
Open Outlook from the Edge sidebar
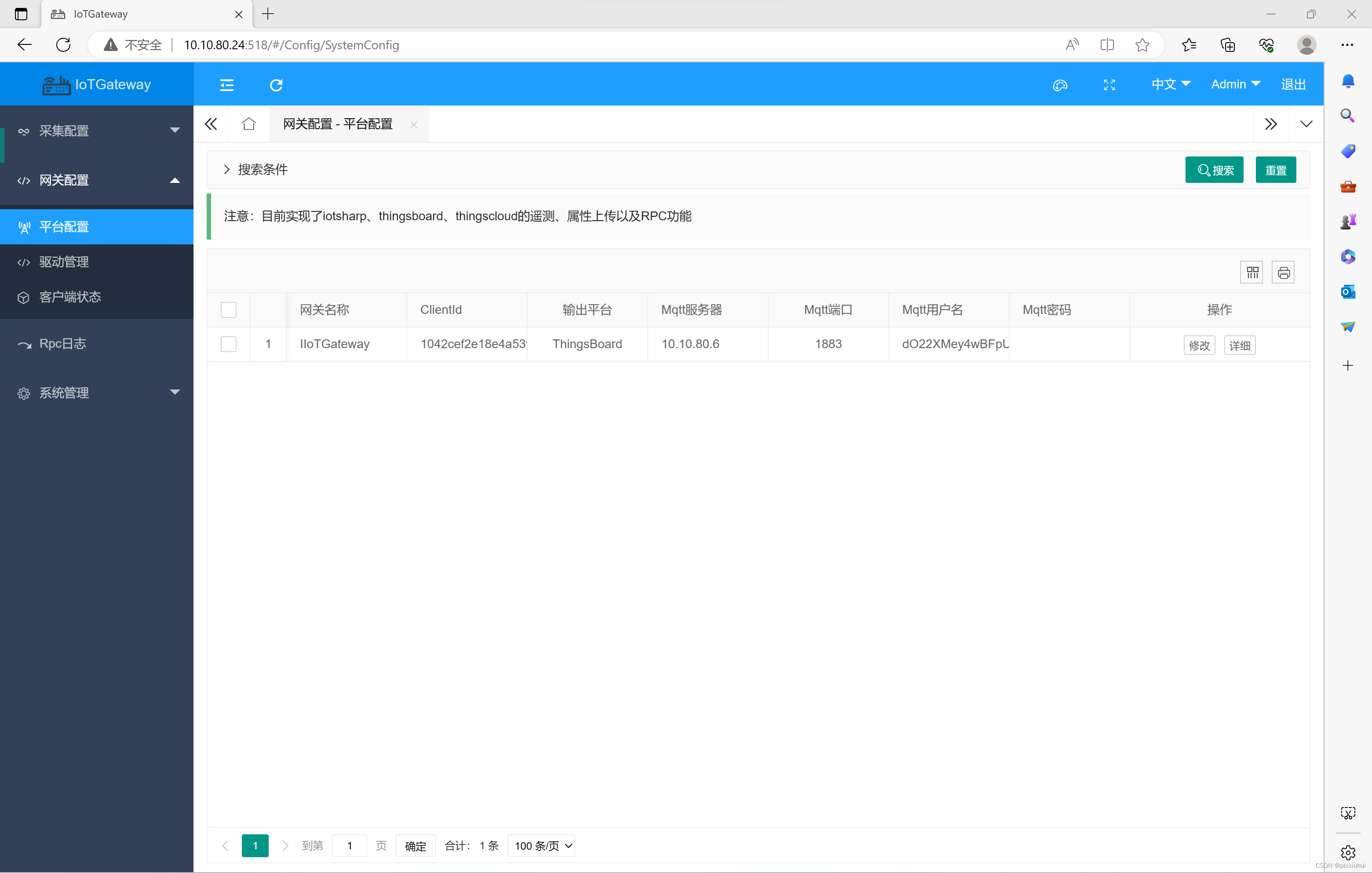tap(1348, 291)
